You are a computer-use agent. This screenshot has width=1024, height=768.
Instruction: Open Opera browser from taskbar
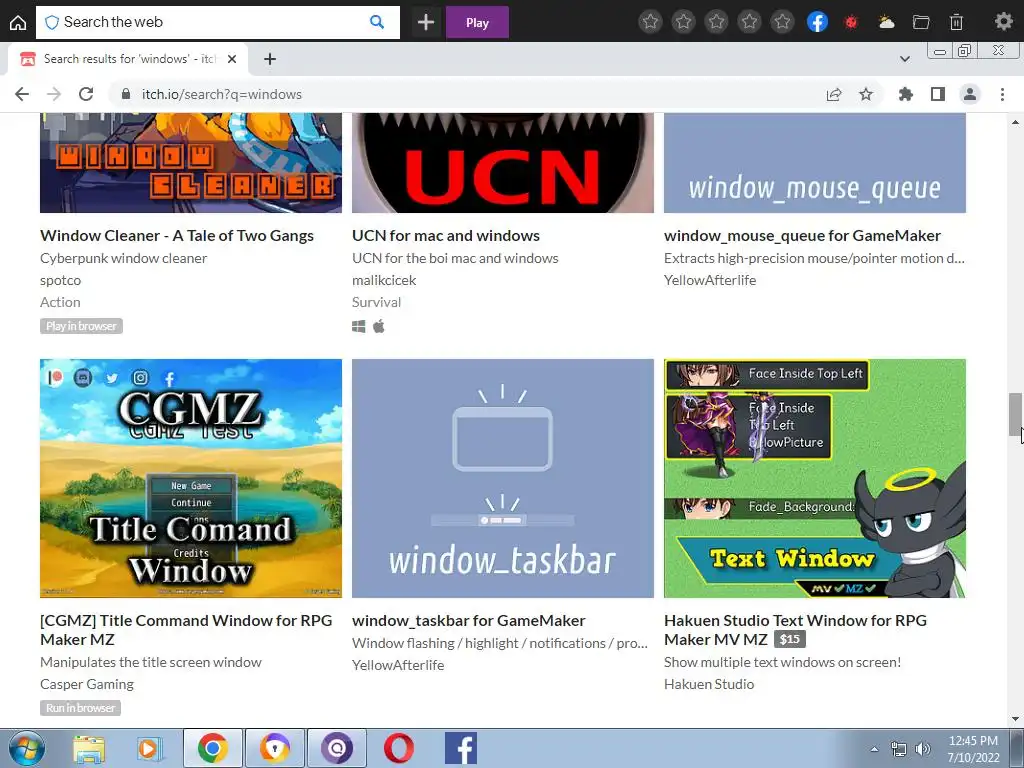(x=398, y=748)
